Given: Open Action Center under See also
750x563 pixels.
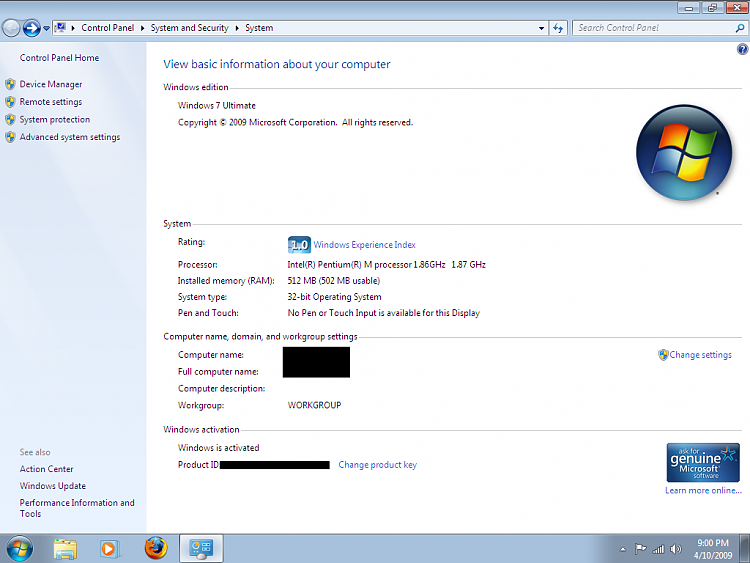Looking at the screenshot, I should pos(46,469).
